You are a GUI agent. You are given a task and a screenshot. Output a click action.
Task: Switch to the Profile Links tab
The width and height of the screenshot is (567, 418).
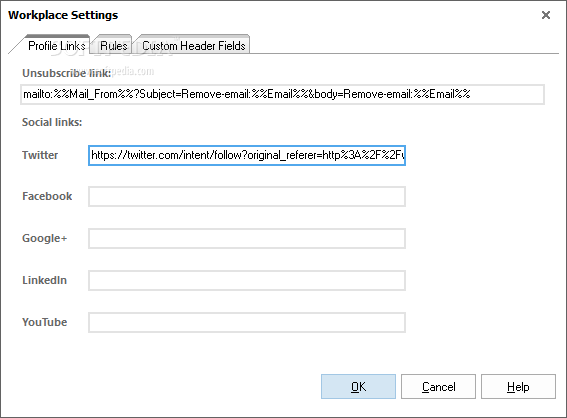[57, 46]
